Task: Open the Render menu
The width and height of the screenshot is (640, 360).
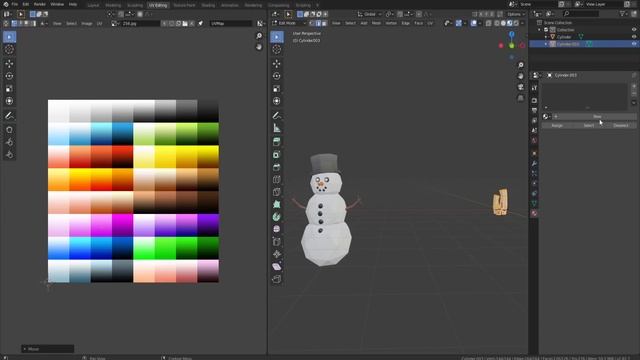Action: [40, 4]
